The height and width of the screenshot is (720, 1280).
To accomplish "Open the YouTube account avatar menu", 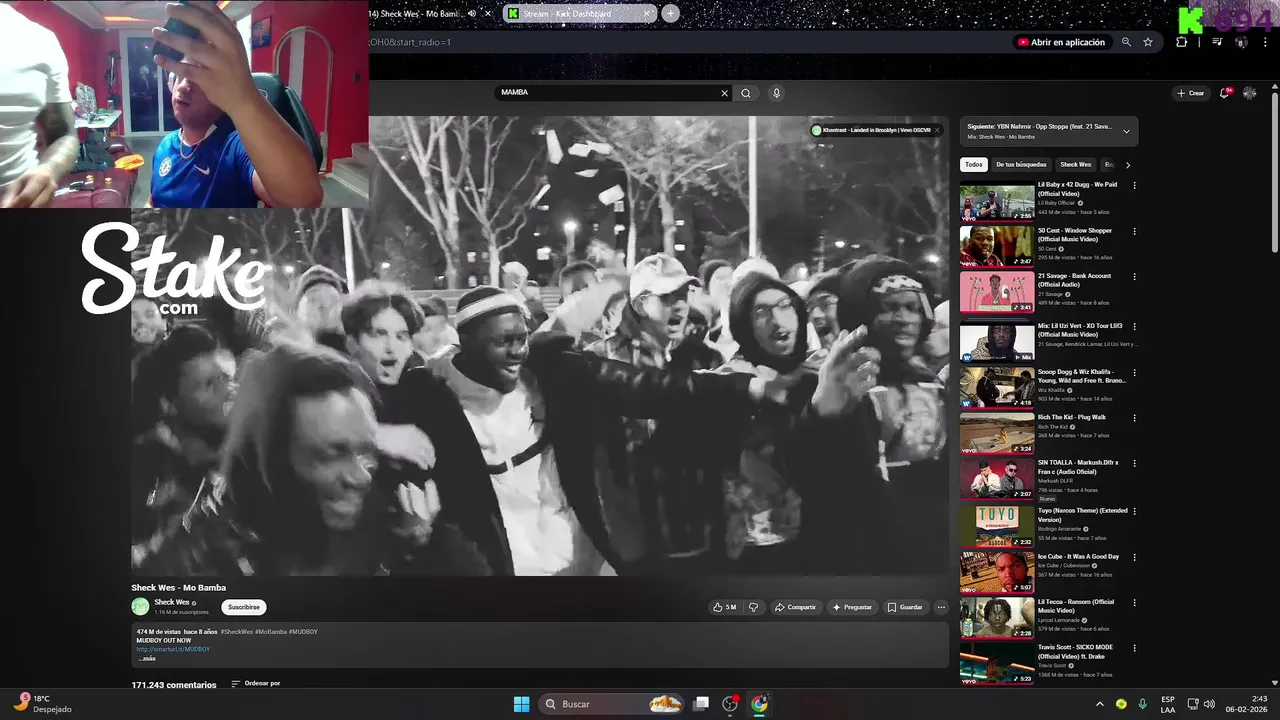I will (1250, 93).
